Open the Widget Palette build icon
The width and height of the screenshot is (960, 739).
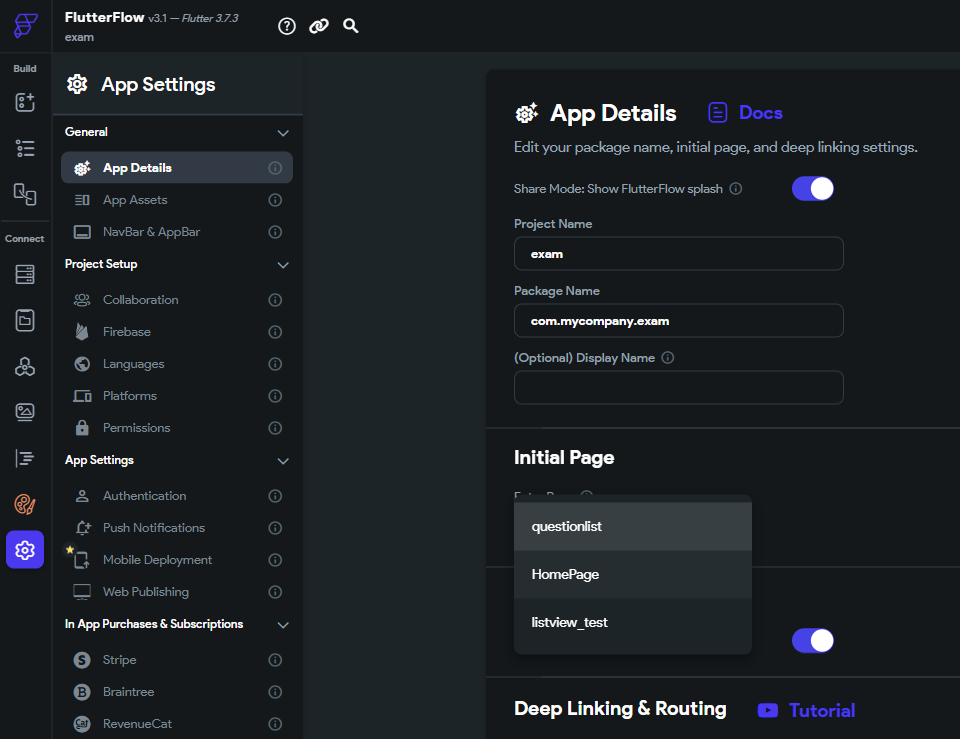pos(25,102)
